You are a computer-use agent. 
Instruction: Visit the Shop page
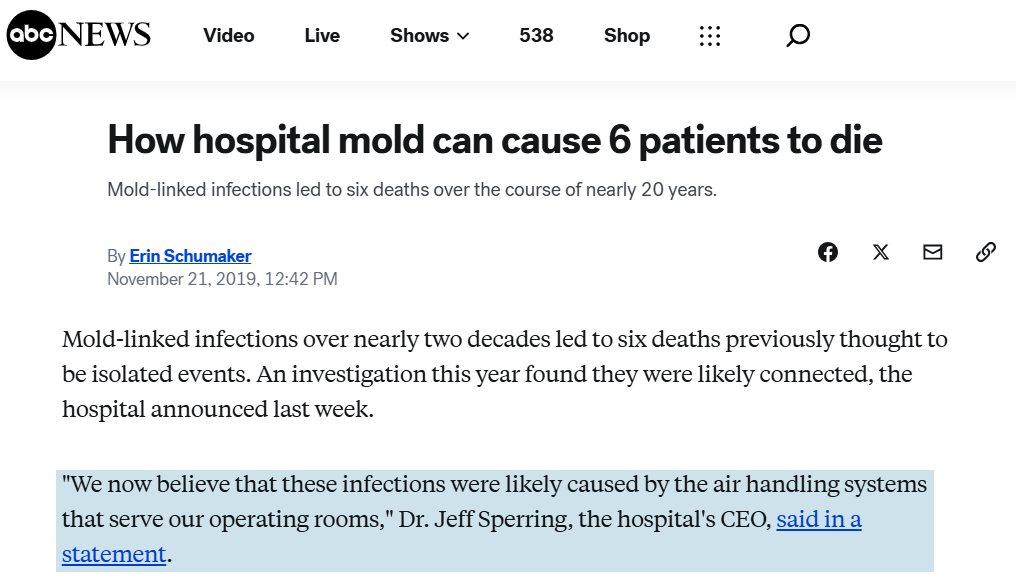627,36
